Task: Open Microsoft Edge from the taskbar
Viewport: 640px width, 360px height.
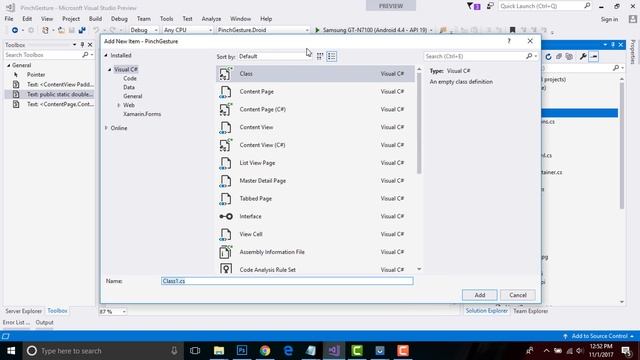Action: [x=288, y=351]
